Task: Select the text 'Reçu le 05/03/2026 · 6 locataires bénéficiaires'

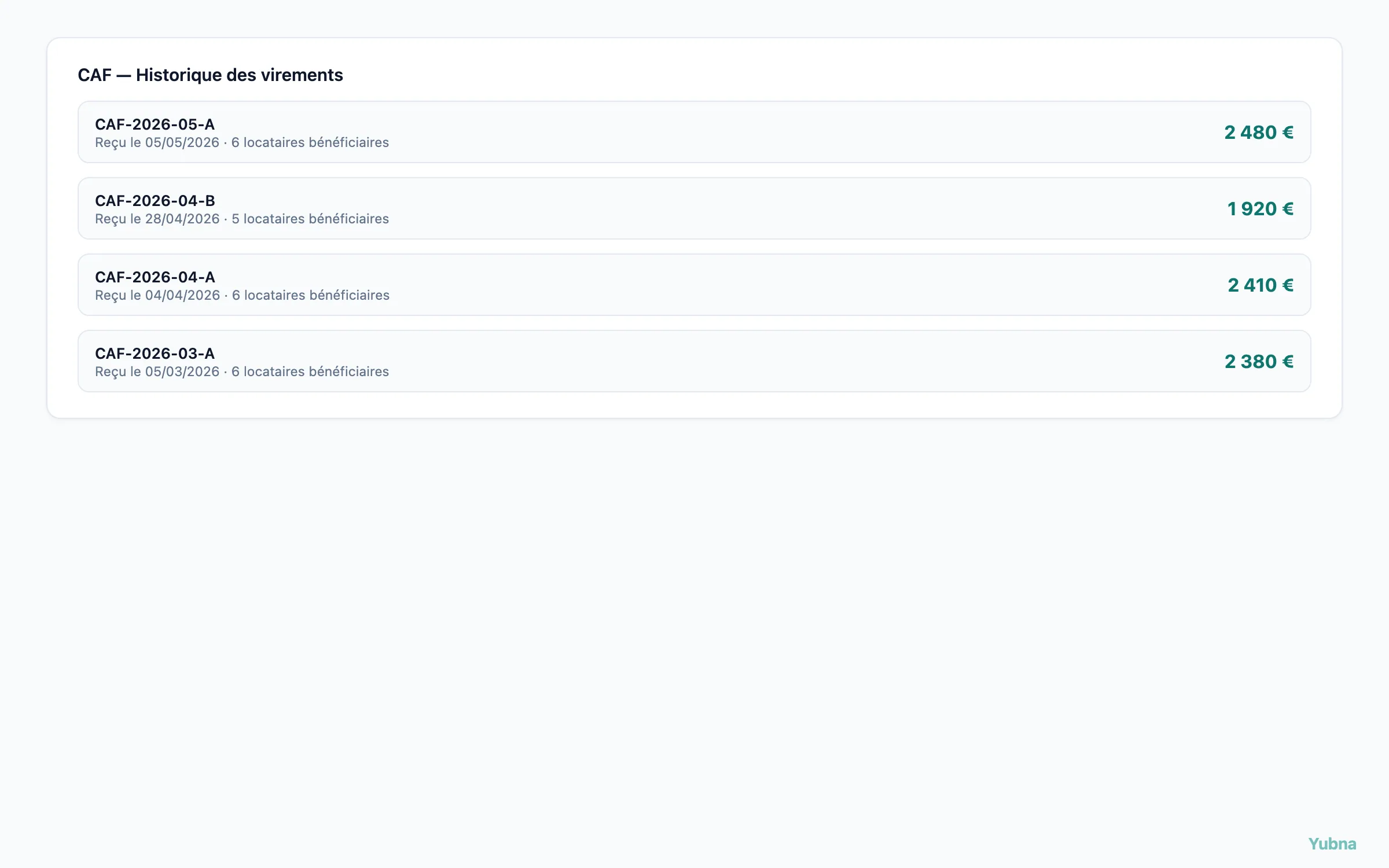Action: (242, 372)
